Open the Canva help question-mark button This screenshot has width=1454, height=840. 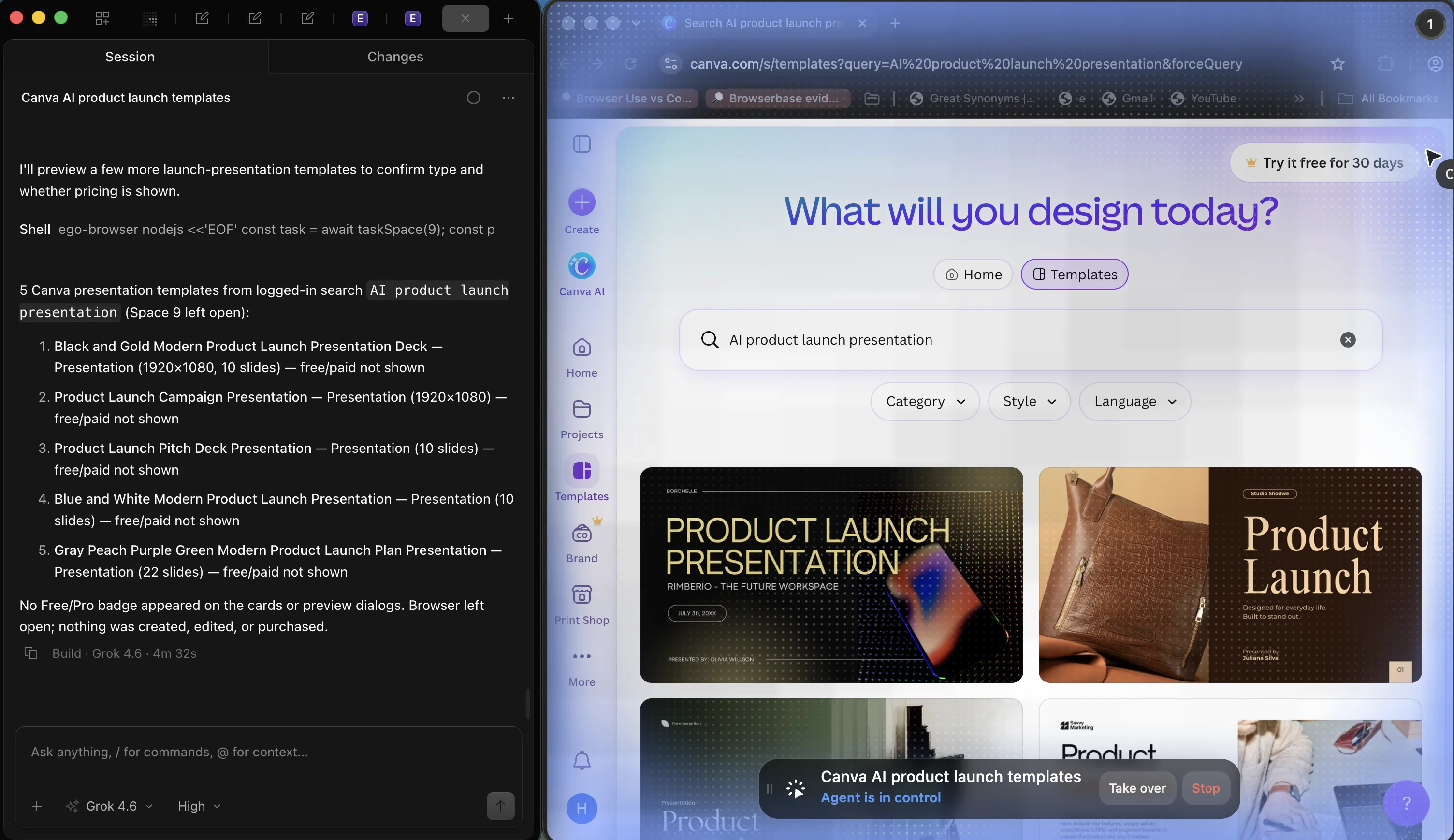[x=1406, y=802]
